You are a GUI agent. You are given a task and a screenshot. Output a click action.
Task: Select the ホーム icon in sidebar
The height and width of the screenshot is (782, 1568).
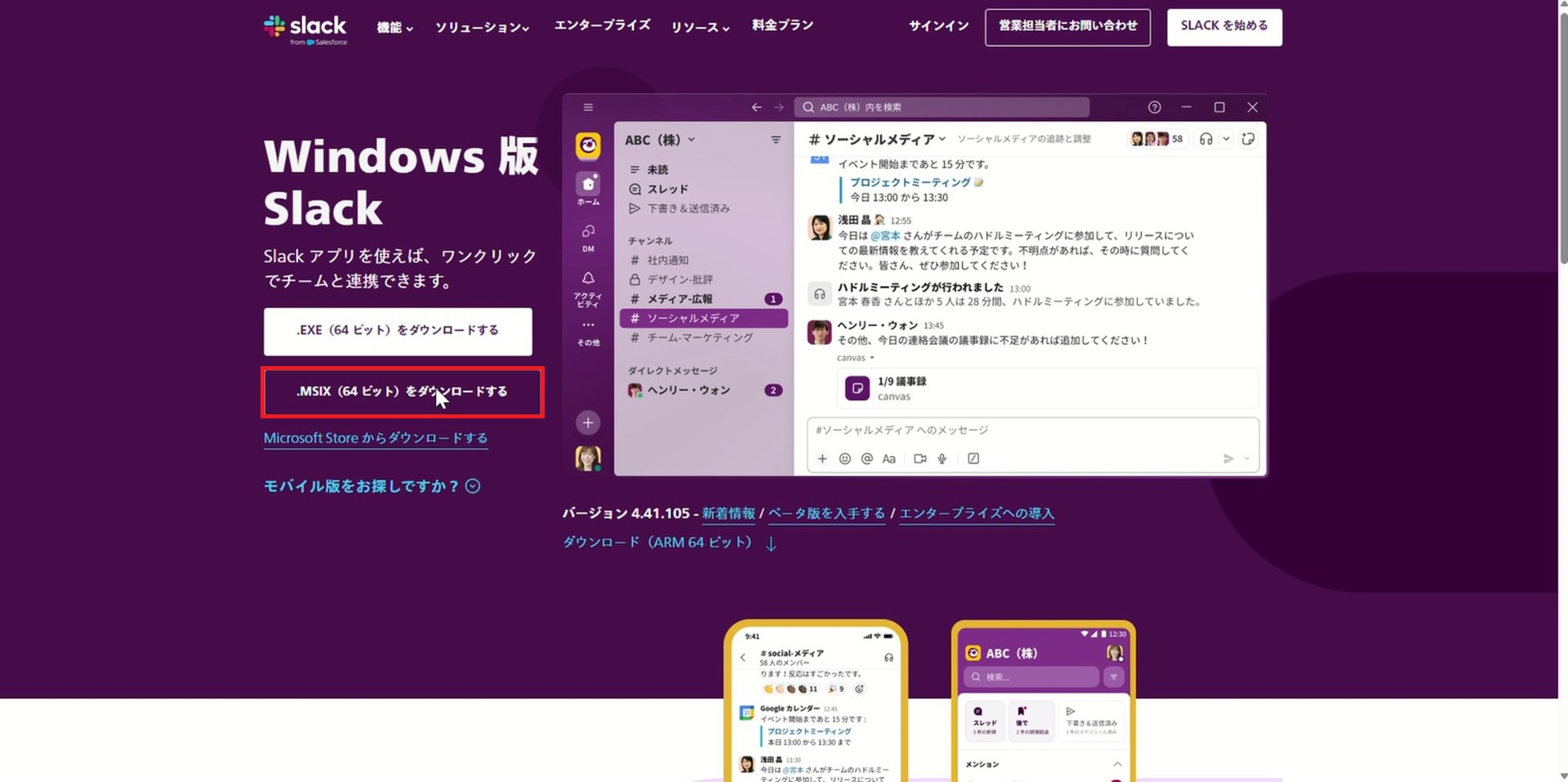[x=588, y=189]
